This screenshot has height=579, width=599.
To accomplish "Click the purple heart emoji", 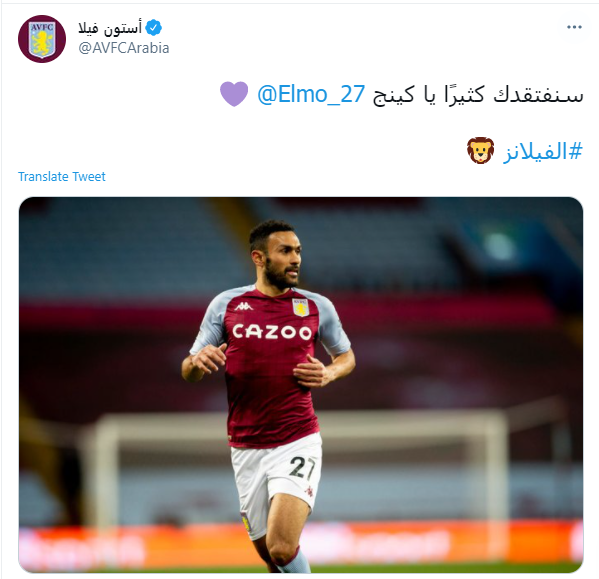I will 234,94.
